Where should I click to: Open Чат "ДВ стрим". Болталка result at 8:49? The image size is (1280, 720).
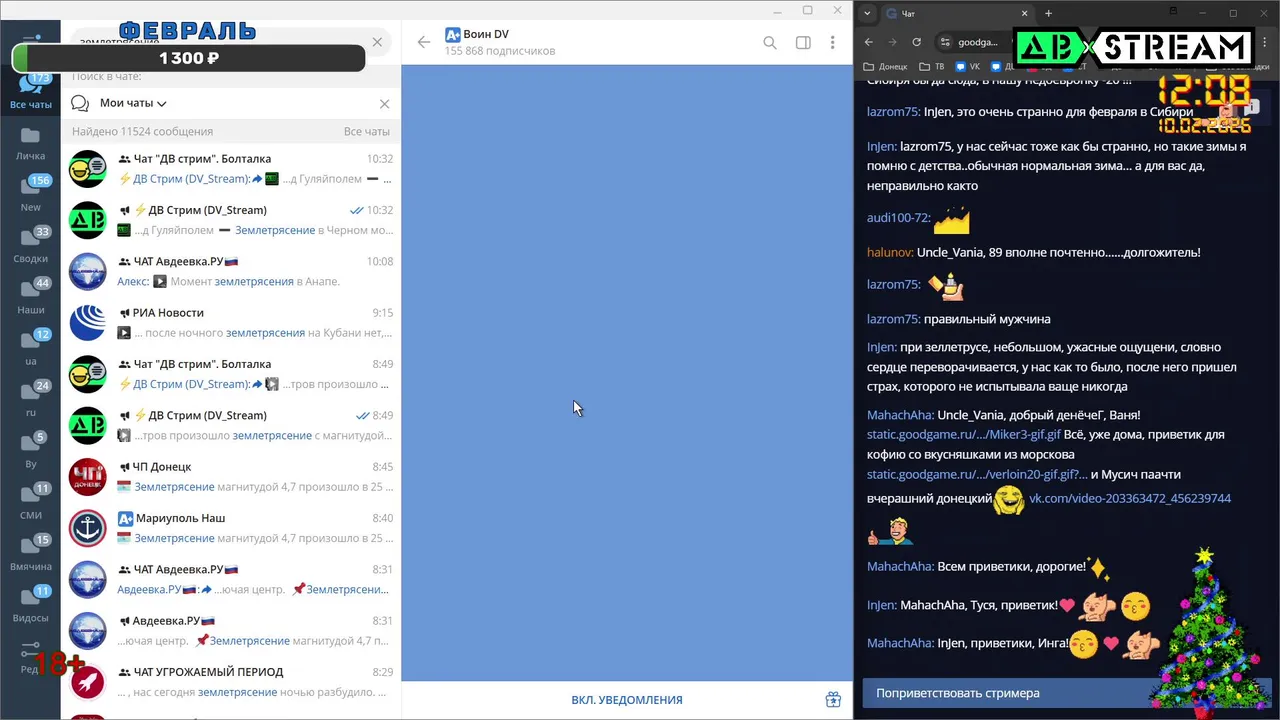(x=230, y=374)
